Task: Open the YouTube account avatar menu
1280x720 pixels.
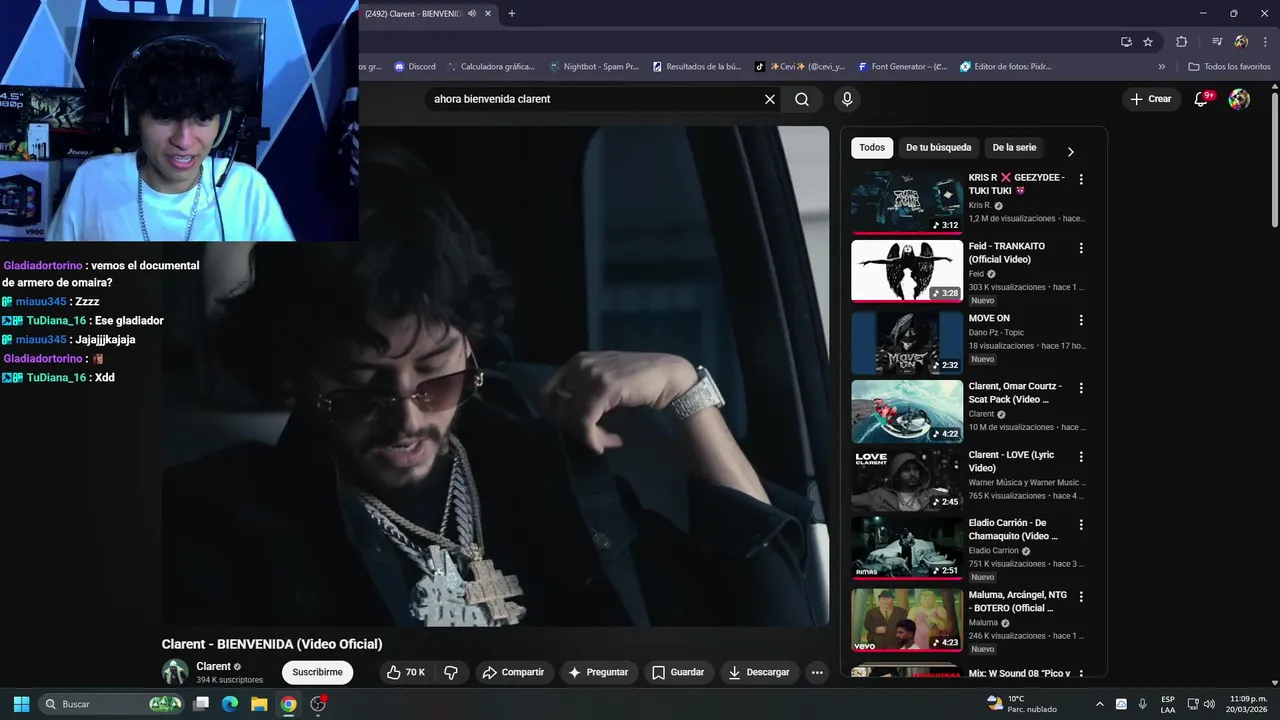Action: pos(1239,99)
